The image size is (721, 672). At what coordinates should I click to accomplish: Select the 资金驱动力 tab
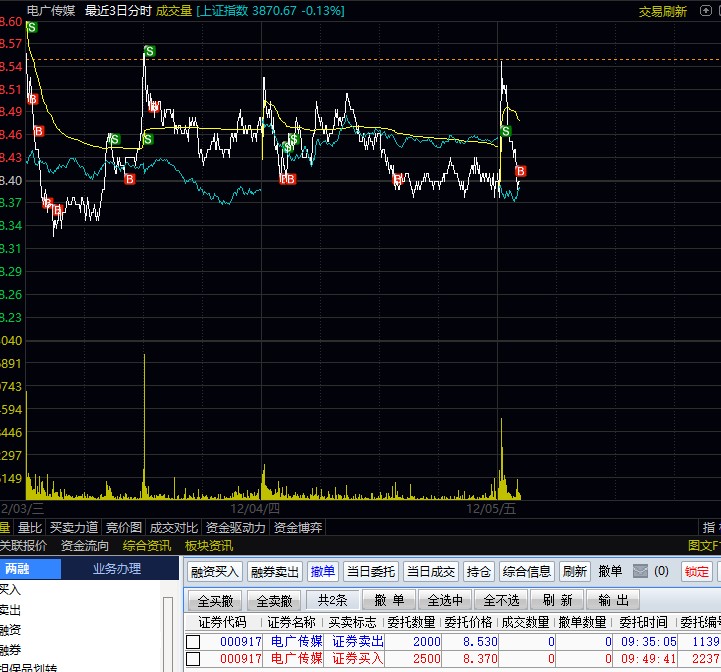(x=235, y=527)
